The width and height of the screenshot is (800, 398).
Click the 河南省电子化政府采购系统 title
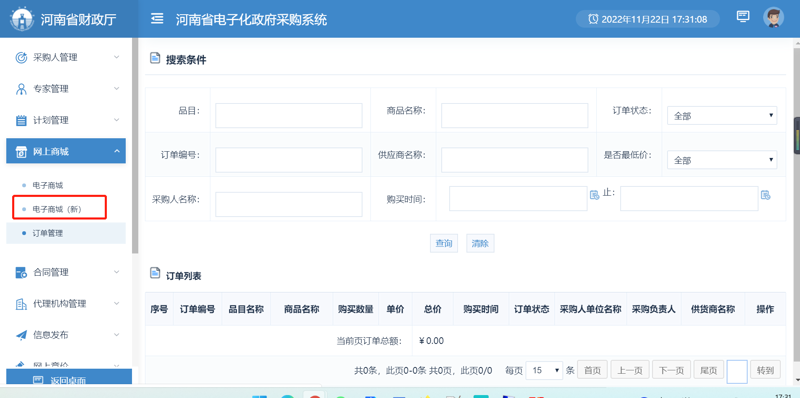252,19
